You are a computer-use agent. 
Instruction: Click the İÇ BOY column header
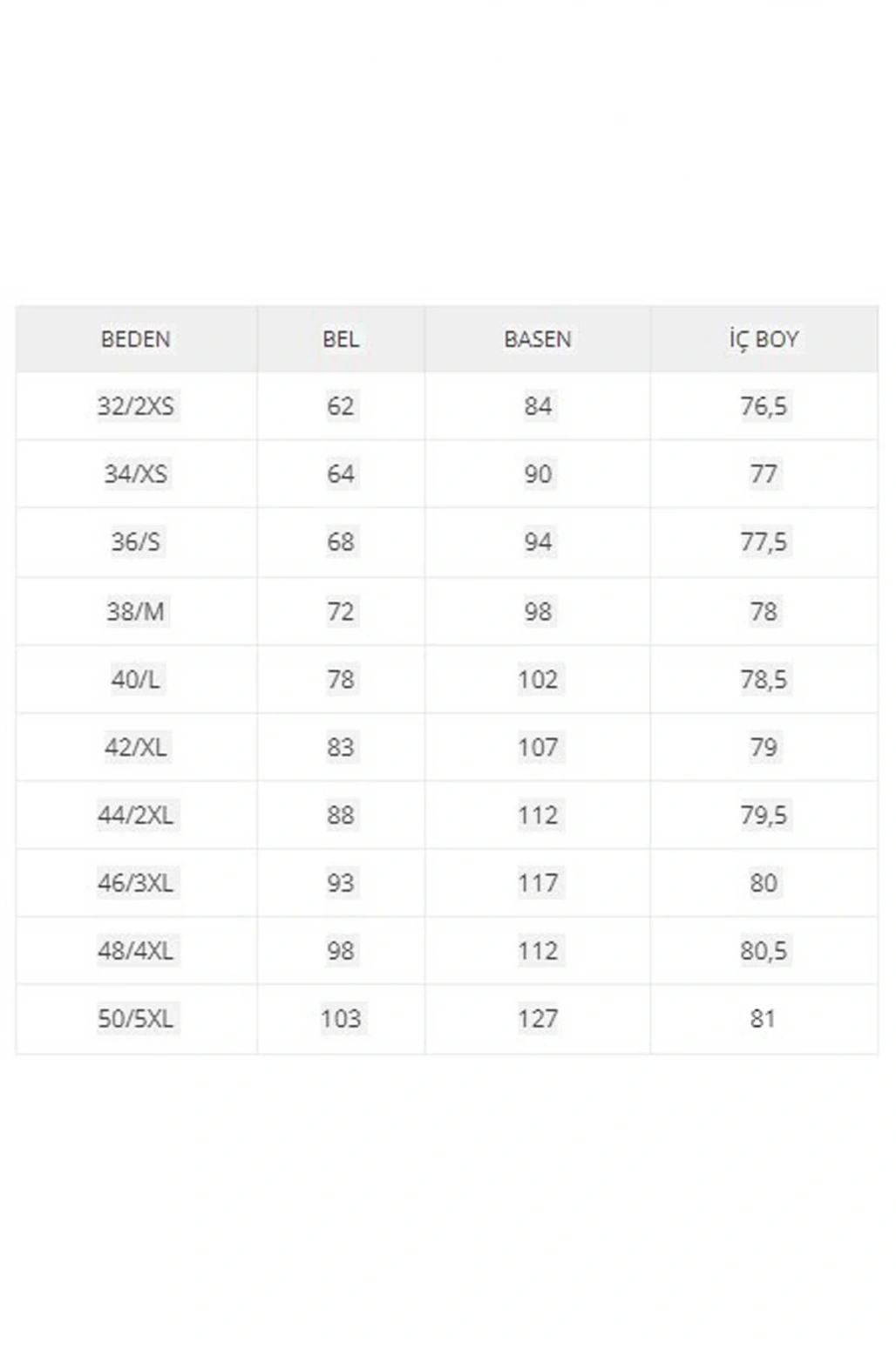764,339
